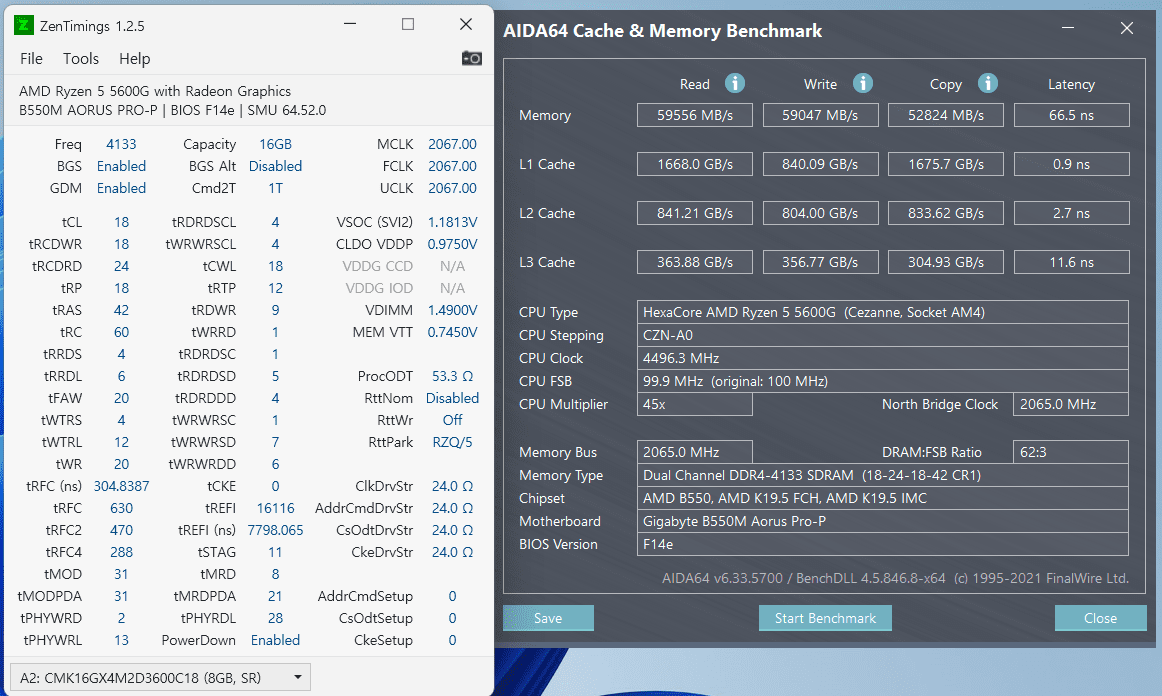Select the L2 Cache Latency field 2.7 ns
Image resolution: width=1162 pixels, height=696 pixels.
pos(1072,213)
